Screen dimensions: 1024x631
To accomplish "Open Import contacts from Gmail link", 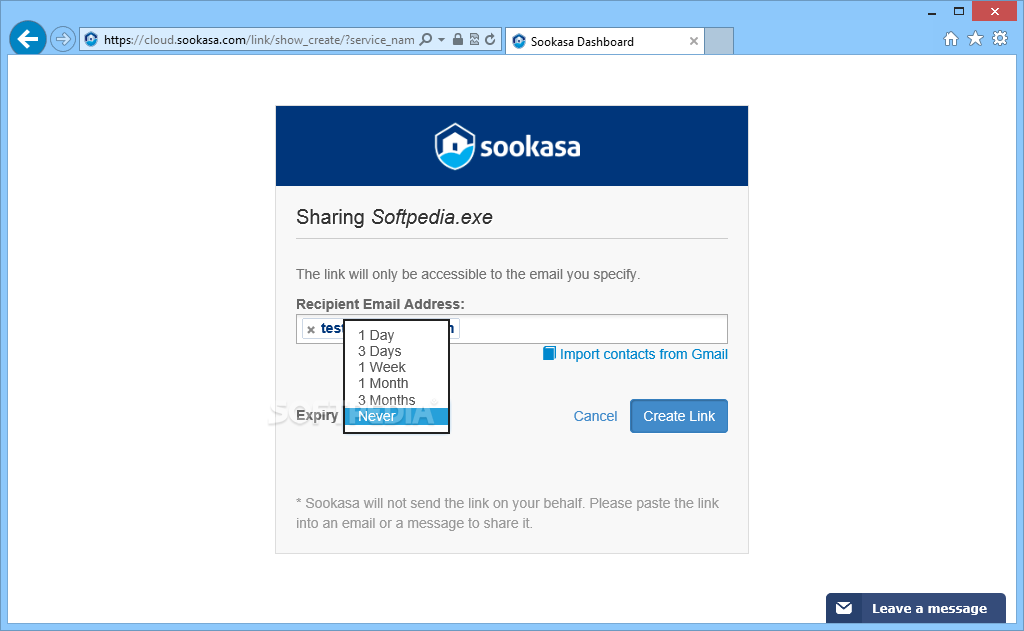I will pyautogui.click(x=643, y=354).
